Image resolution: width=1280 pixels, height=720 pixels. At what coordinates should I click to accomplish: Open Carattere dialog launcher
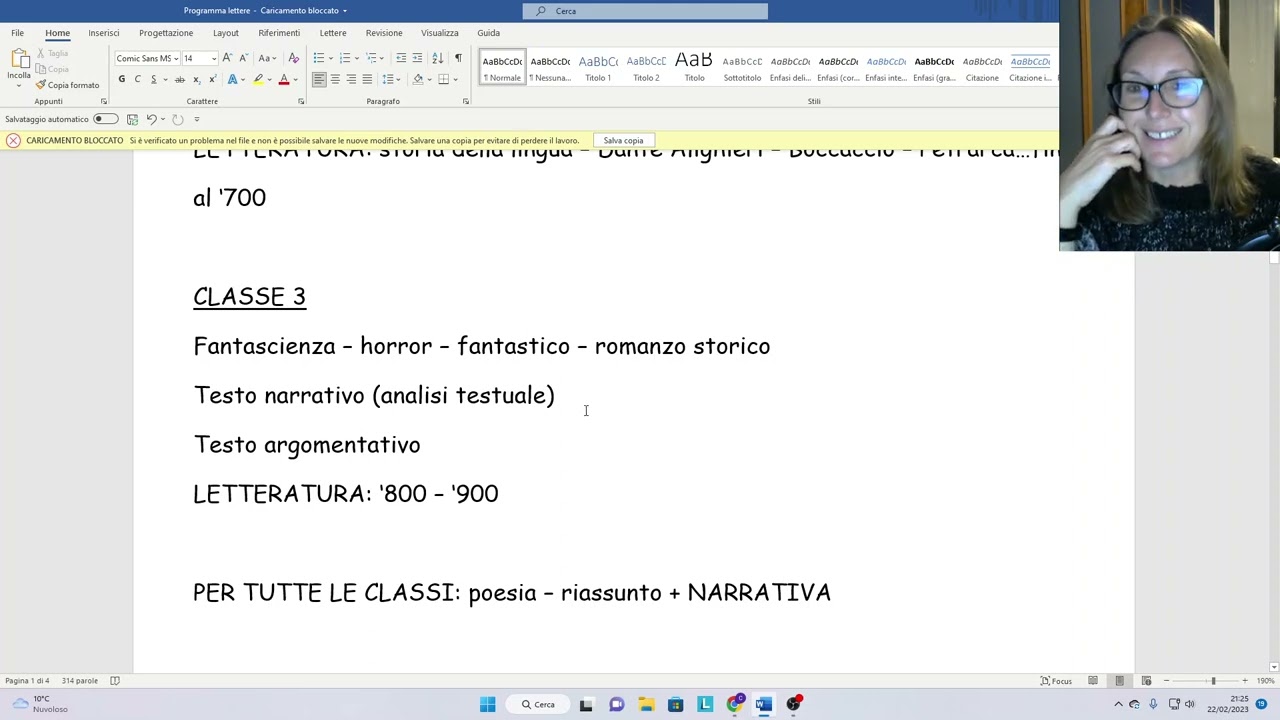pos(301,101)
